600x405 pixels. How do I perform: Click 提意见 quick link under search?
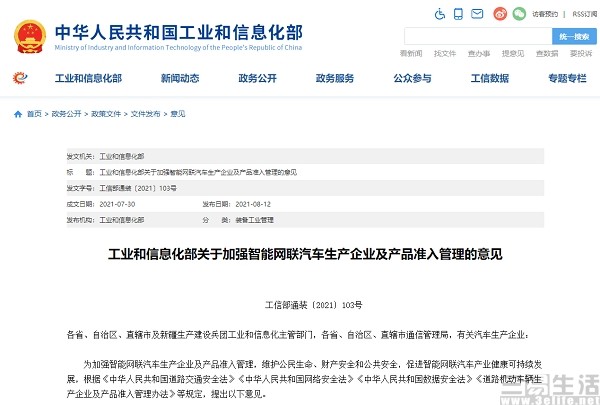pyautogui.click(x=513, y=54)
